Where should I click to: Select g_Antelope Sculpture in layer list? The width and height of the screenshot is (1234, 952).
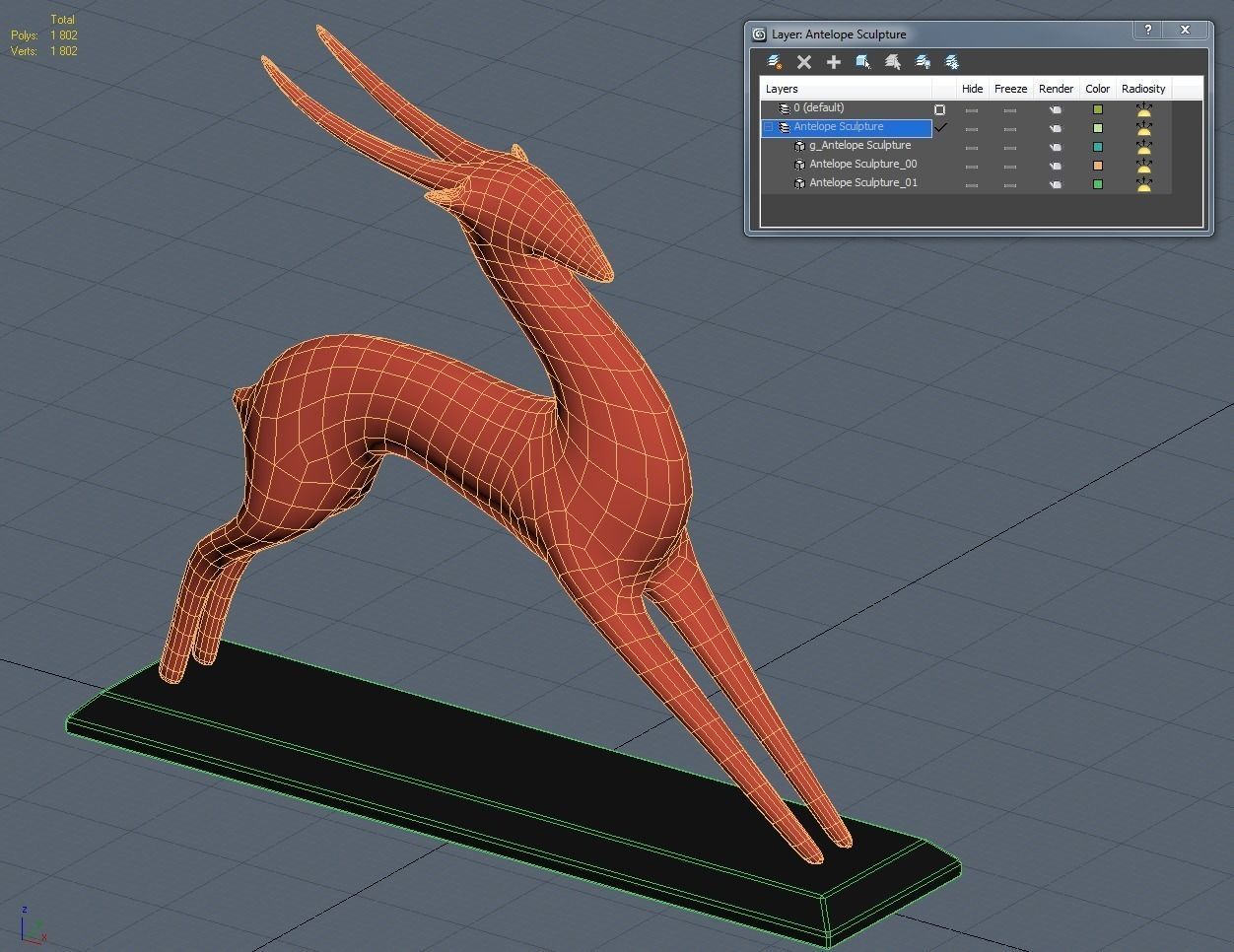(859, 146)
